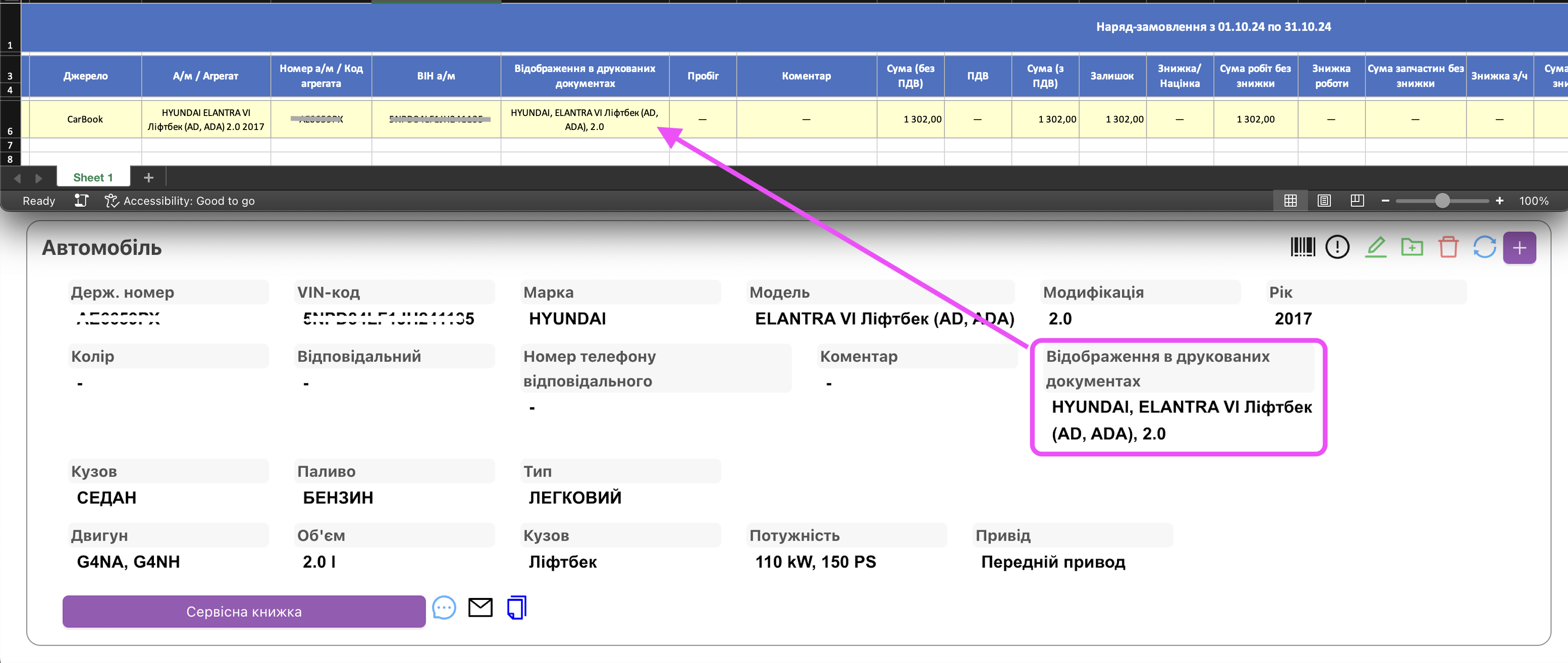Switch to Sheet 1 tab
Screen dimensions: 1568x663
pyautogui.click(x=93, y=178)
